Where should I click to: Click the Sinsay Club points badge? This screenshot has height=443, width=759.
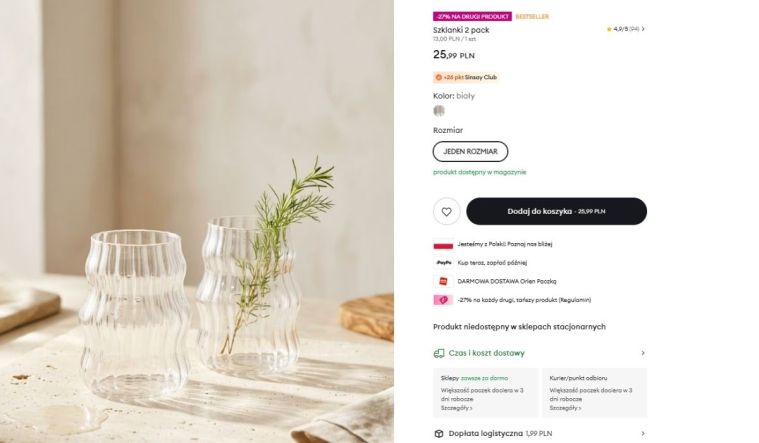pos(466,77)
